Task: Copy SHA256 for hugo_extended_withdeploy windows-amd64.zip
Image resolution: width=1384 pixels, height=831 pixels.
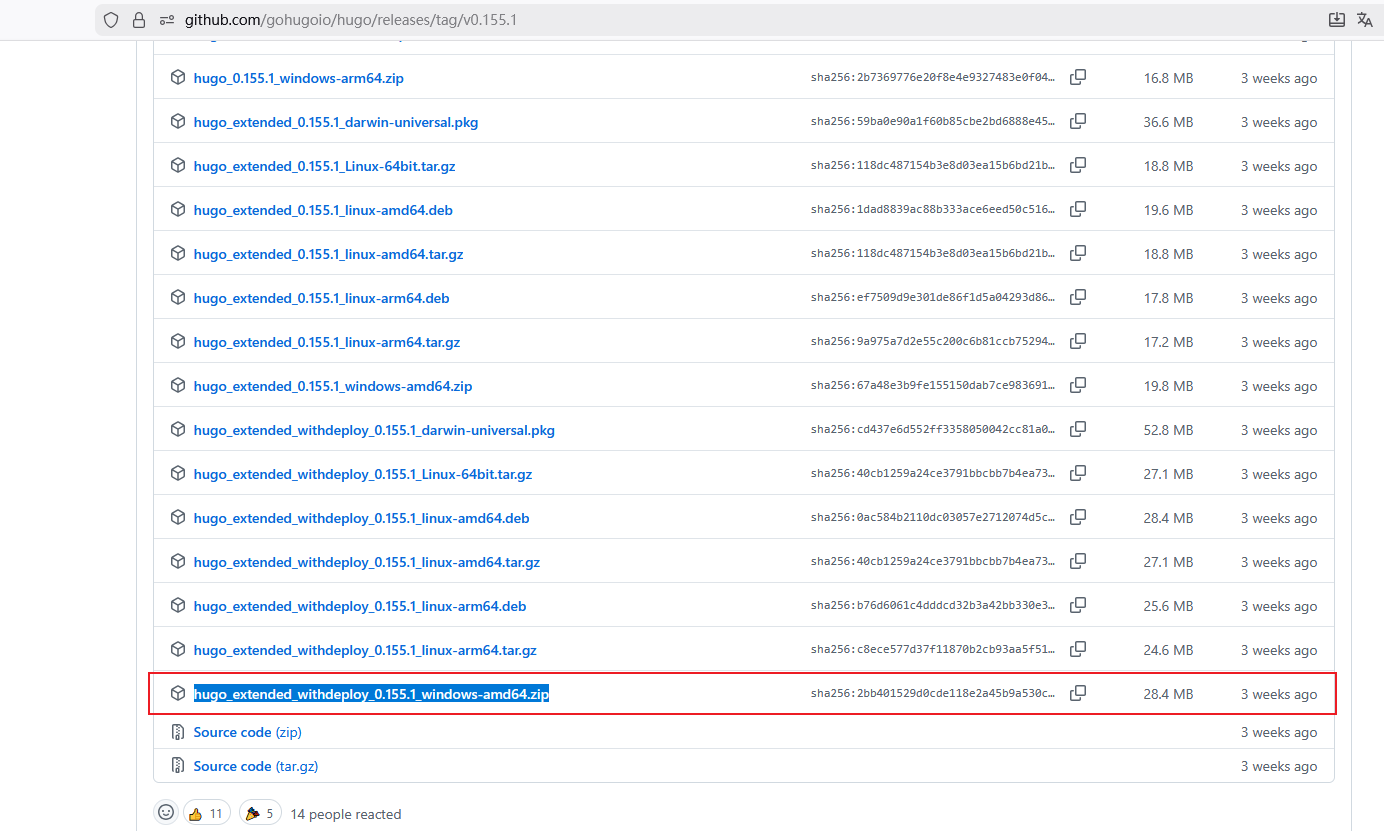Action: [1078, 694]
